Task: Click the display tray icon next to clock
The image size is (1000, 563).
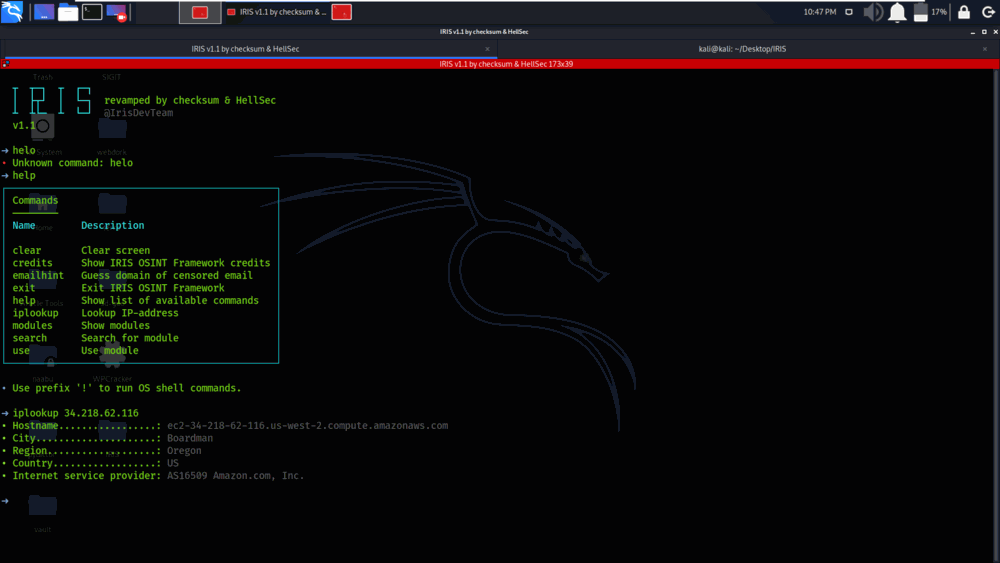Action: pos(849,12)
